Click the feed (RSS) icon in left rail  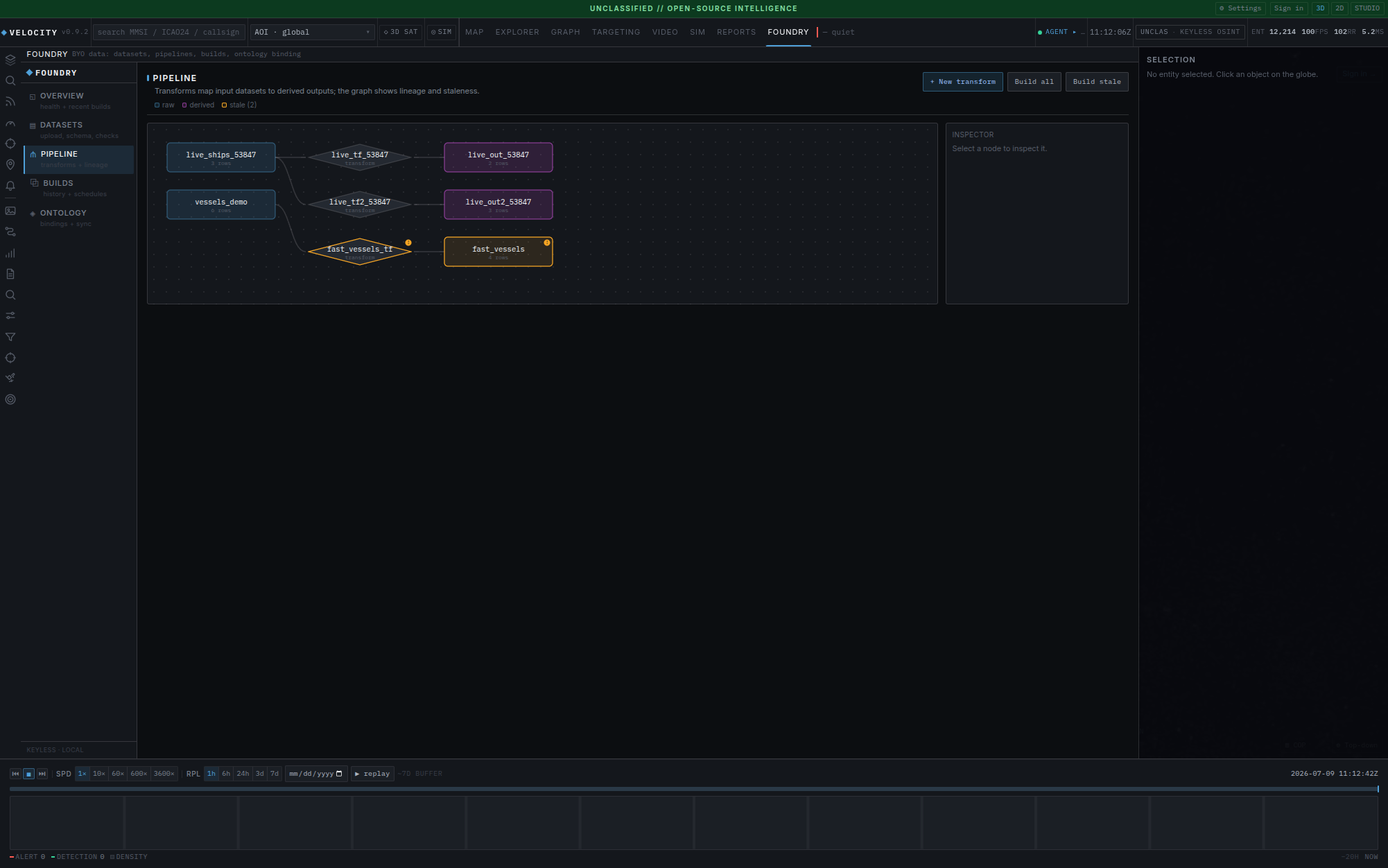[x=10, y=102]
